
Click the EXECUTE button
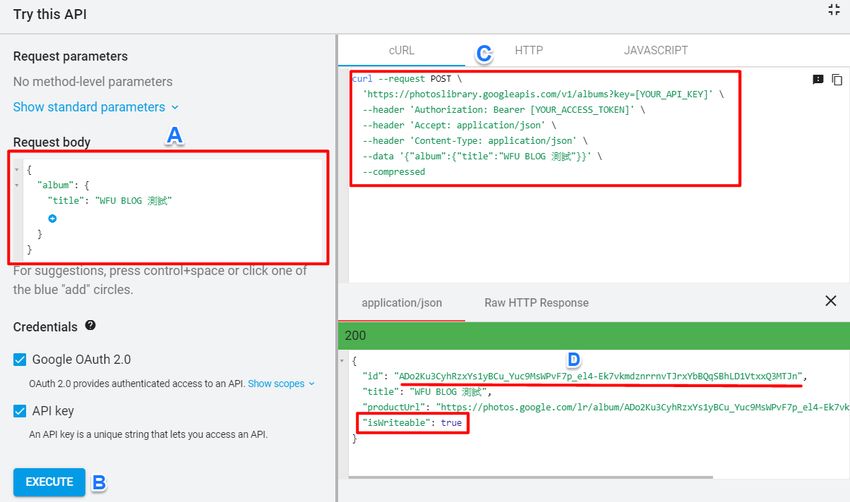49,481
